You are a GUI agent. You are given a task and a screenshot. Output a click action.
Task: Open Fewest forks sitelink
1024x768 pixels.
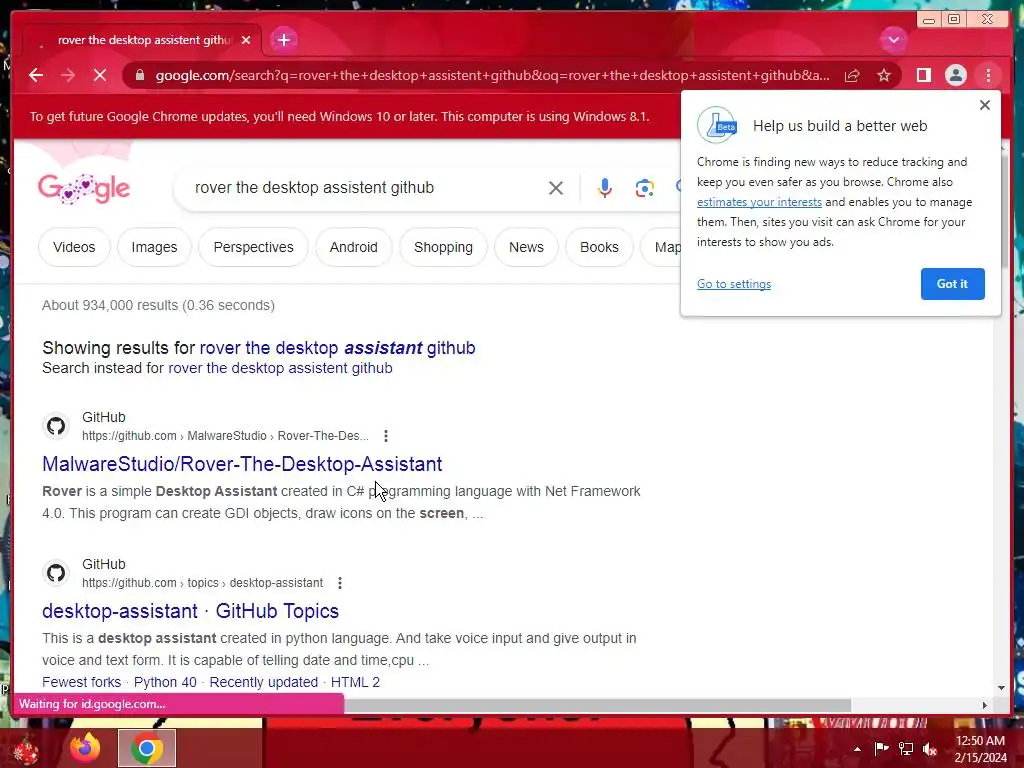[x=82, y=682]
